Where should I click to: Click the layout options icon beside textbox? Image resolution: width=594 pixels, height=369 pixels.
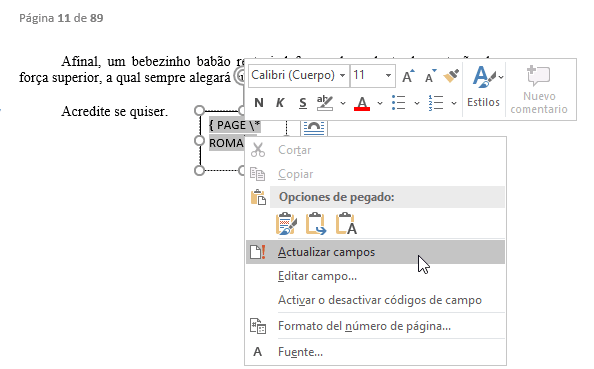click(x=314, y=128)
